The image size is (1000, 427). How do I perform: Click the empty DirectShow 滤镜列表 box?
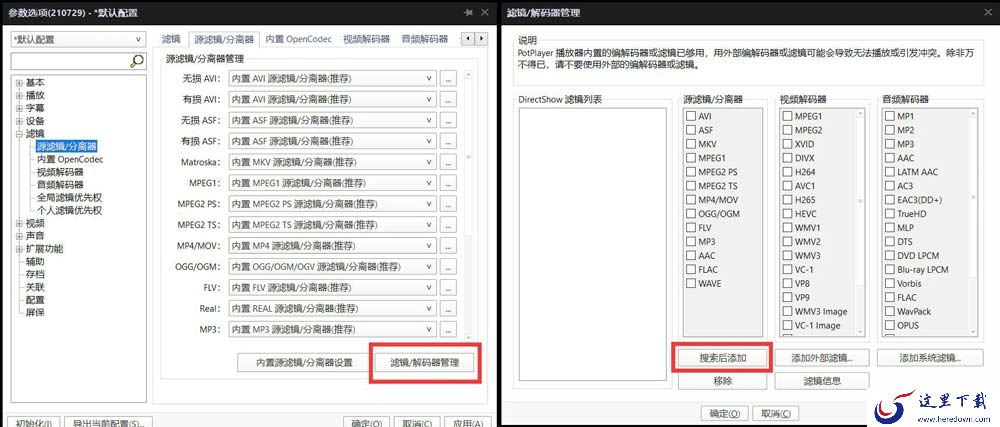pos(592,244)
